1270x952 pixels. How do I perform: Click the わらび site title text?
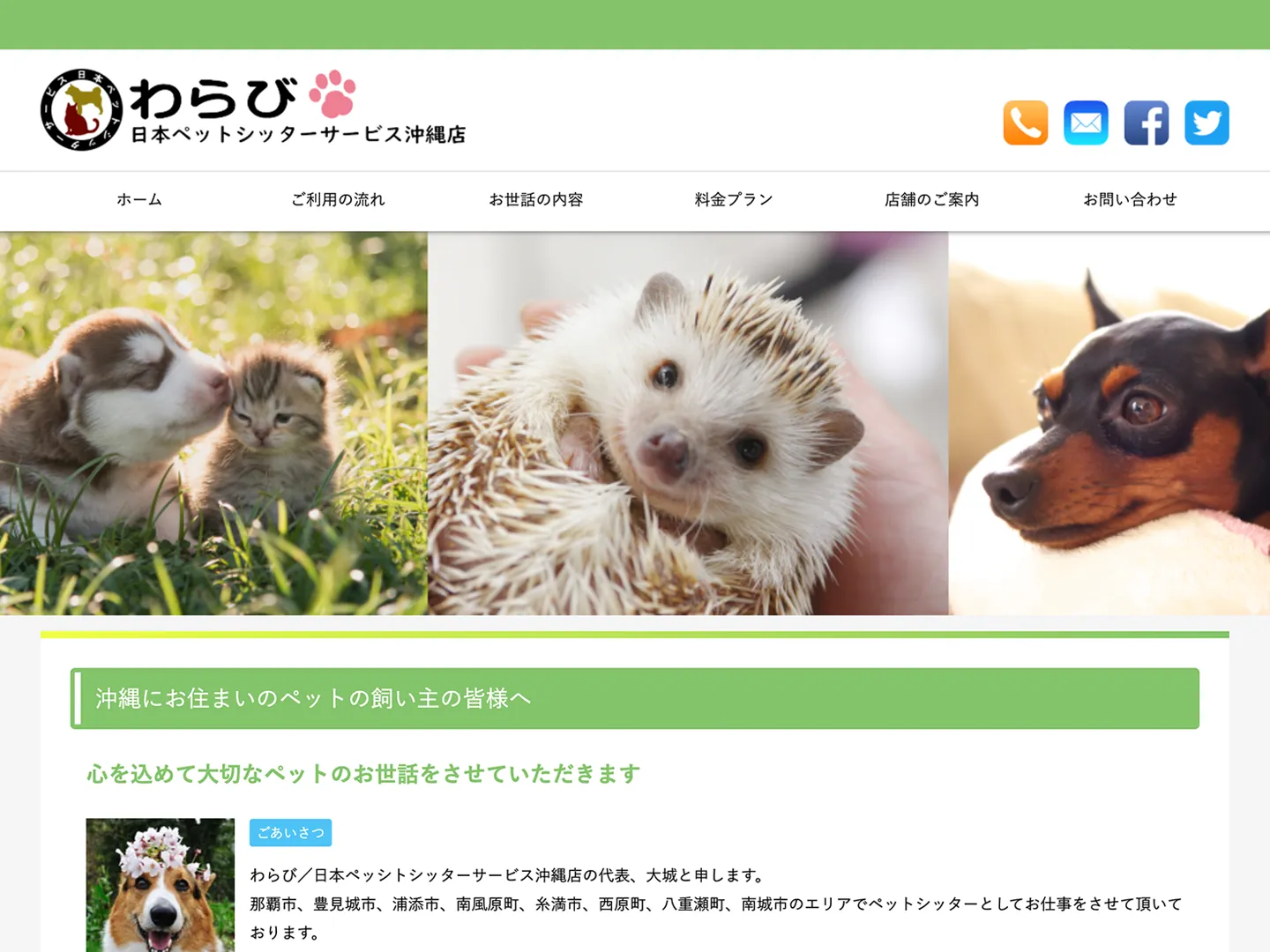[x=214, y=99]
